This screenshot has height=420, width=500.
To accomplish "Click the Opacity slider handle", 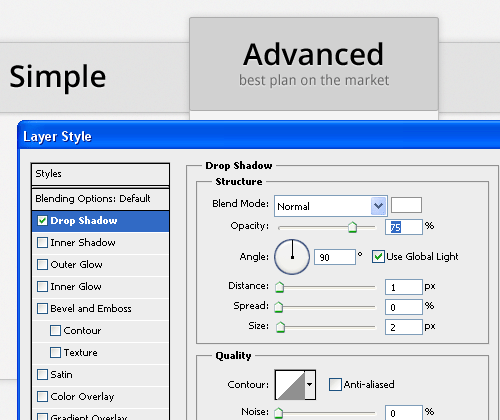I will [352, 227].
